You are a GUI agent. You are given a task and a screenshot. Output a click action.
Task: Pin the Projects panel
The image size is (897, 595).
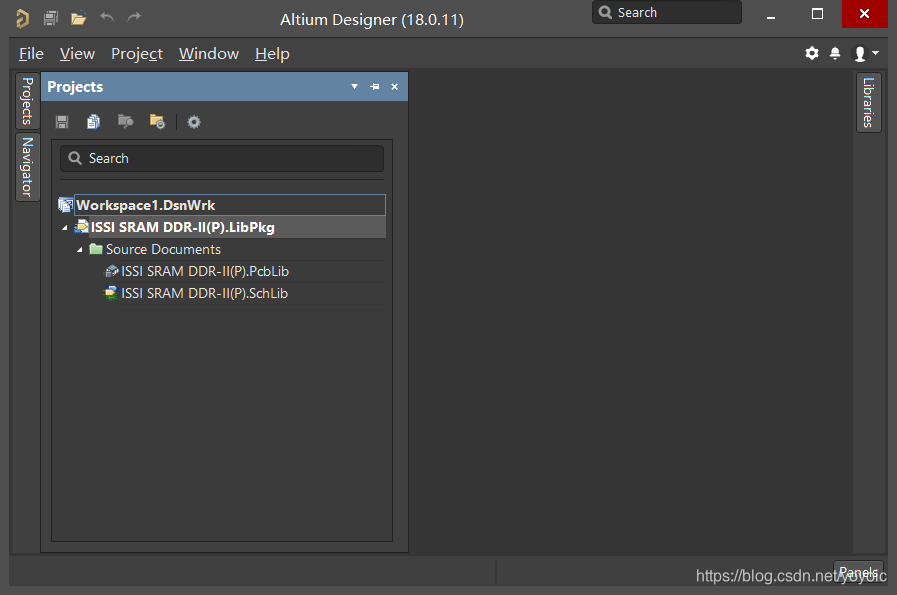375,86
